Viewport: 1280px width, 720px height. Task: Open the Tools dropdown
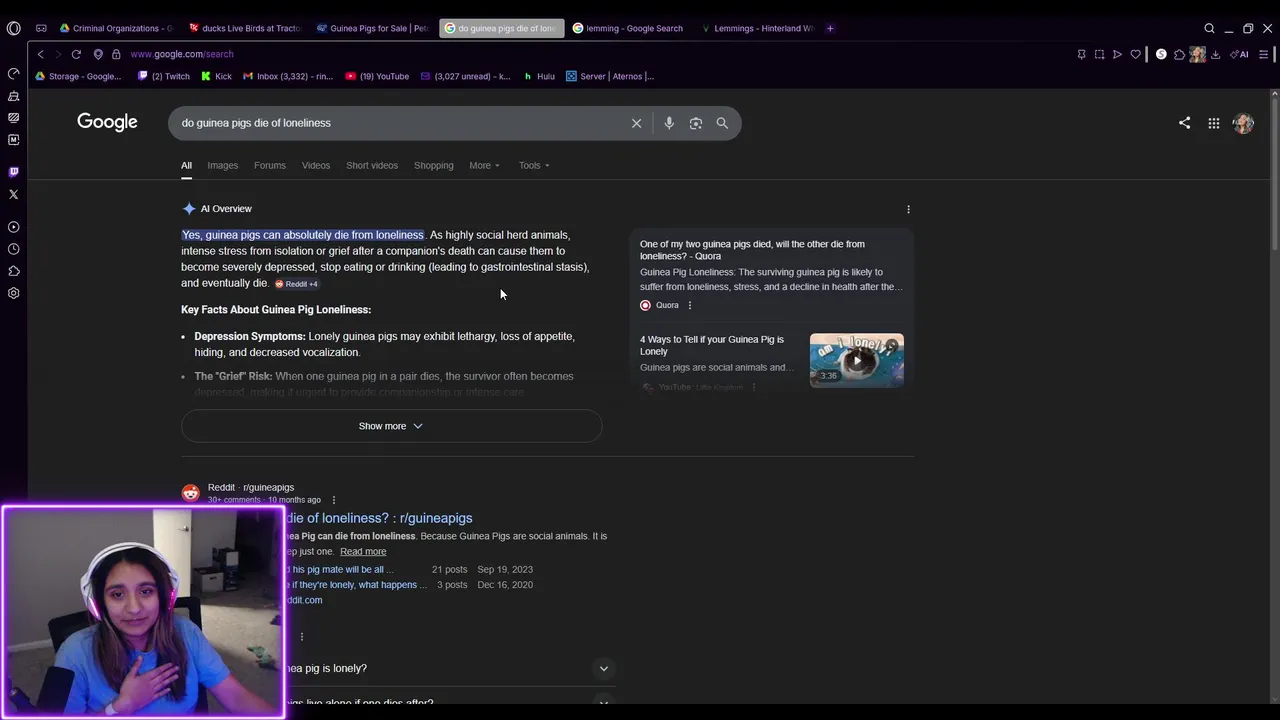click(534, 165)
